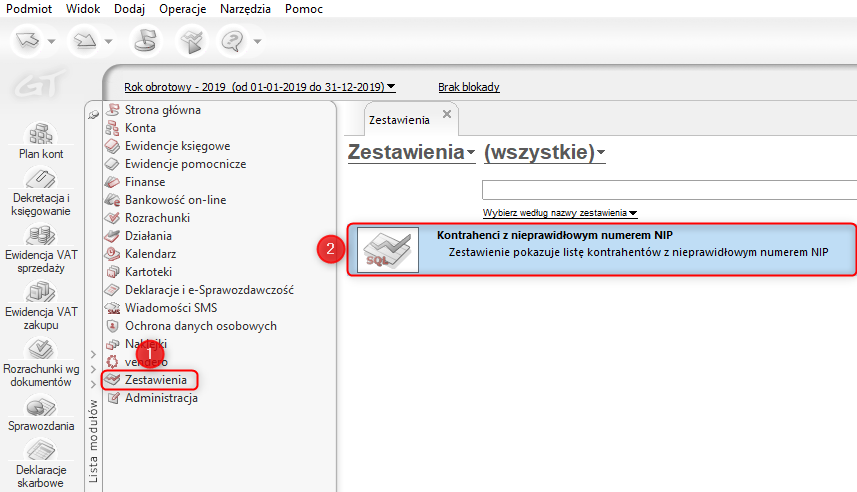This screenshot has height=492, width=857.
Task: Click the pin icon of module list
Action: [x=93, y=114]
